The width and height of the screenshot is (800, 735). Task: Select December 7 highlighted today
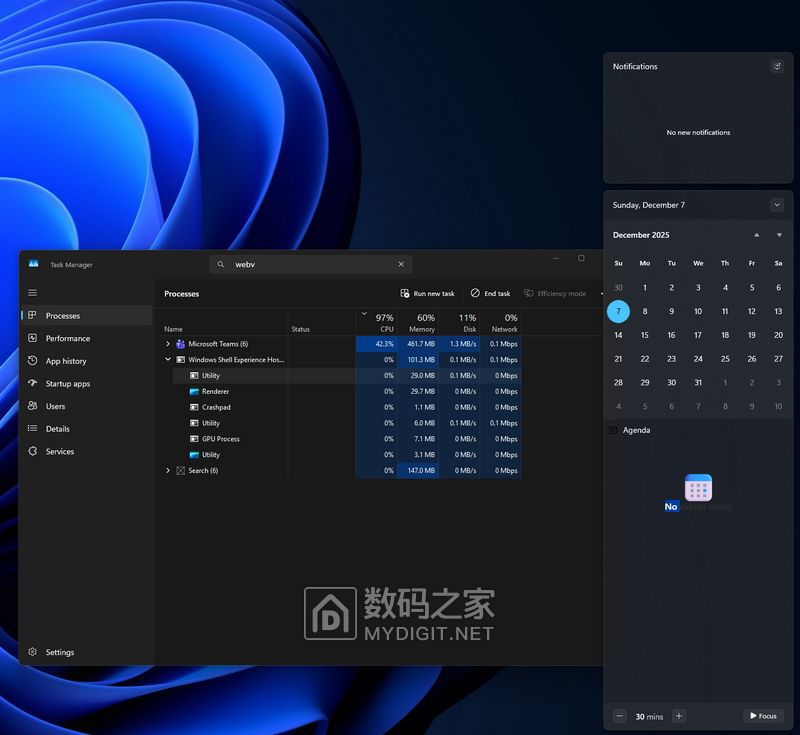pyautogui.click(x=618, y=311)
